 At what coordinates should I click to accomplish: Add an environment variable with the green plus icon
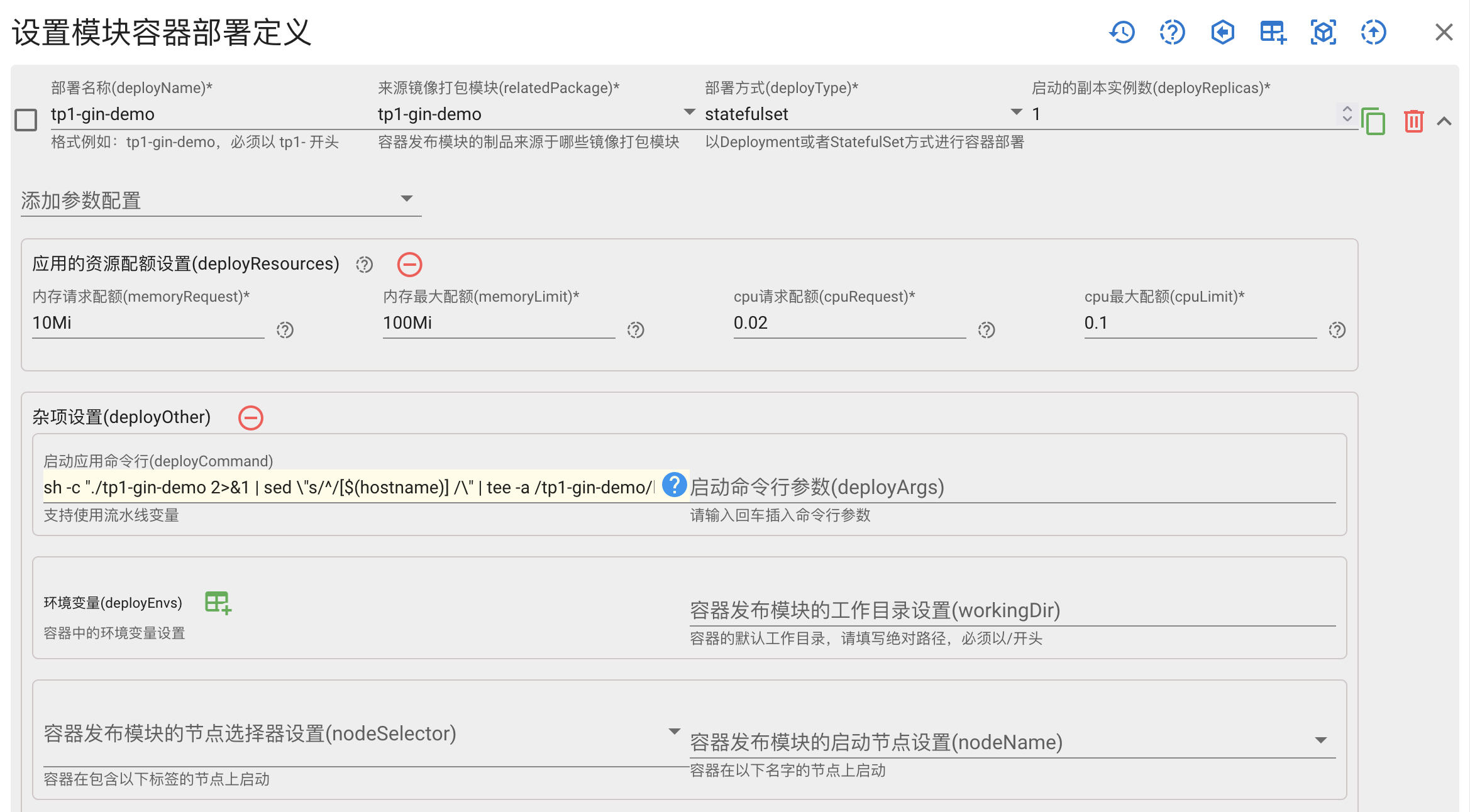[x=218, y=603]
